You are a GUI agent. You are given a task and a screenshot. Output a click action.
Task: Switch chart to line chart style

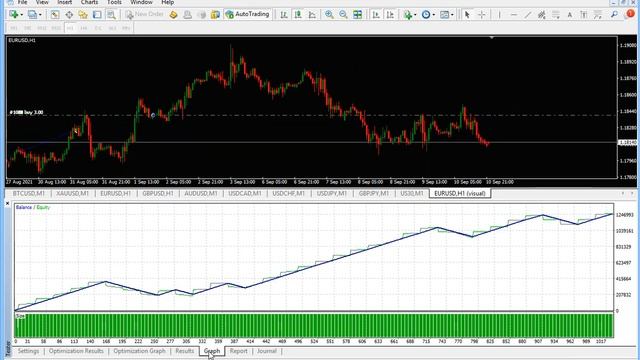pyautogui.click(x=312, y=15)
